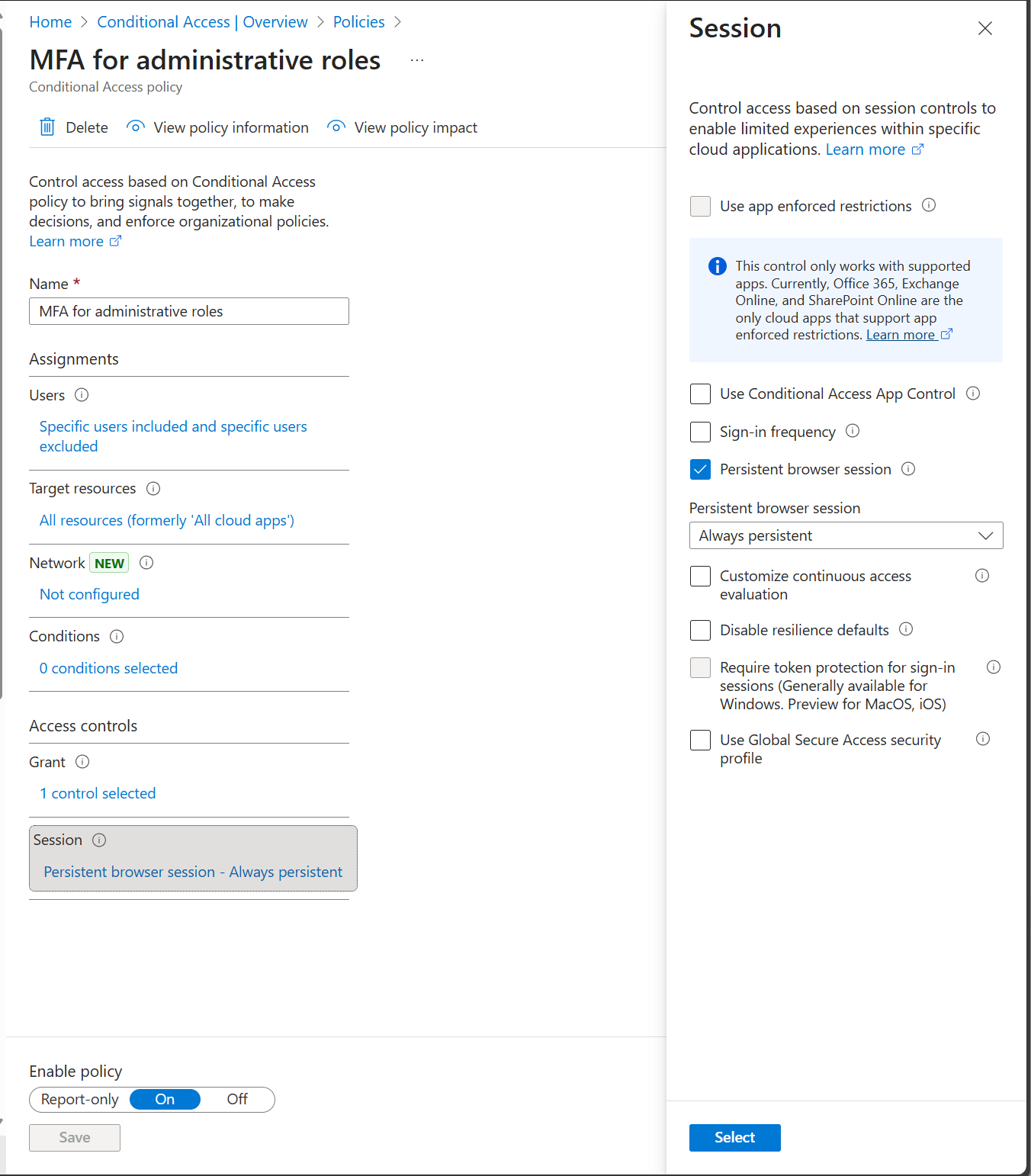
Task: Click the blue Select button
Action: [734, 1138]
